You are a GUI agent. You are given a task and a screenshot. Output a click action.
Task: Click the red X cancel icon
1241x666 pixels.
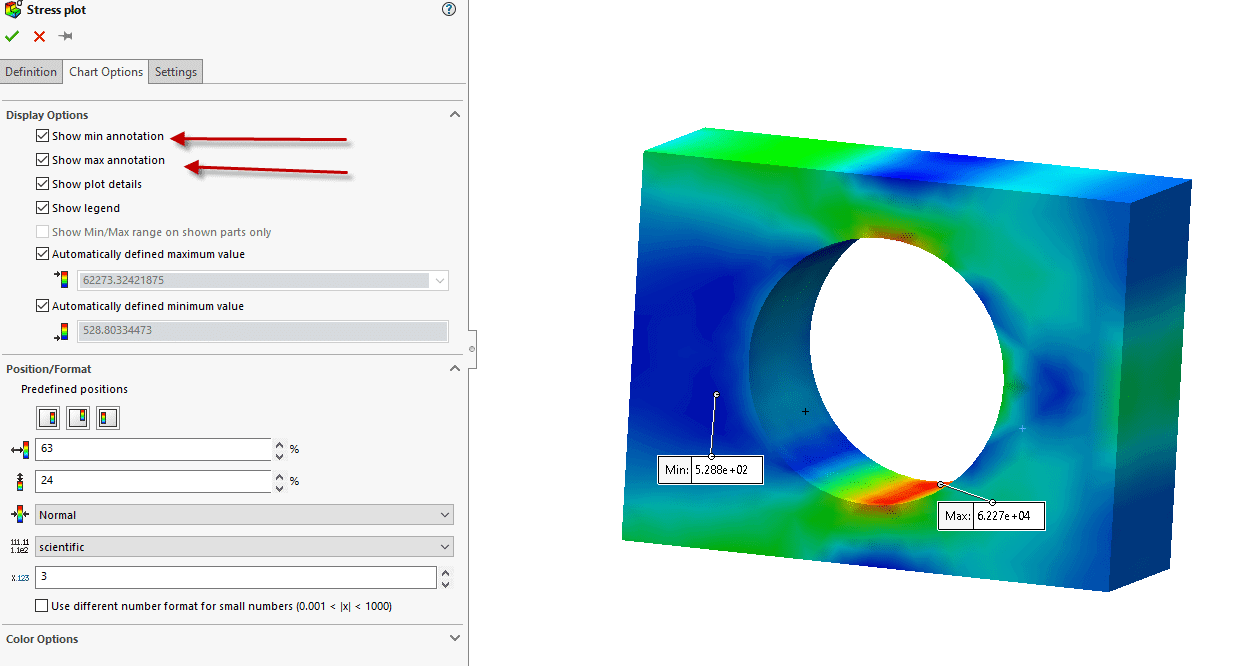39,37
